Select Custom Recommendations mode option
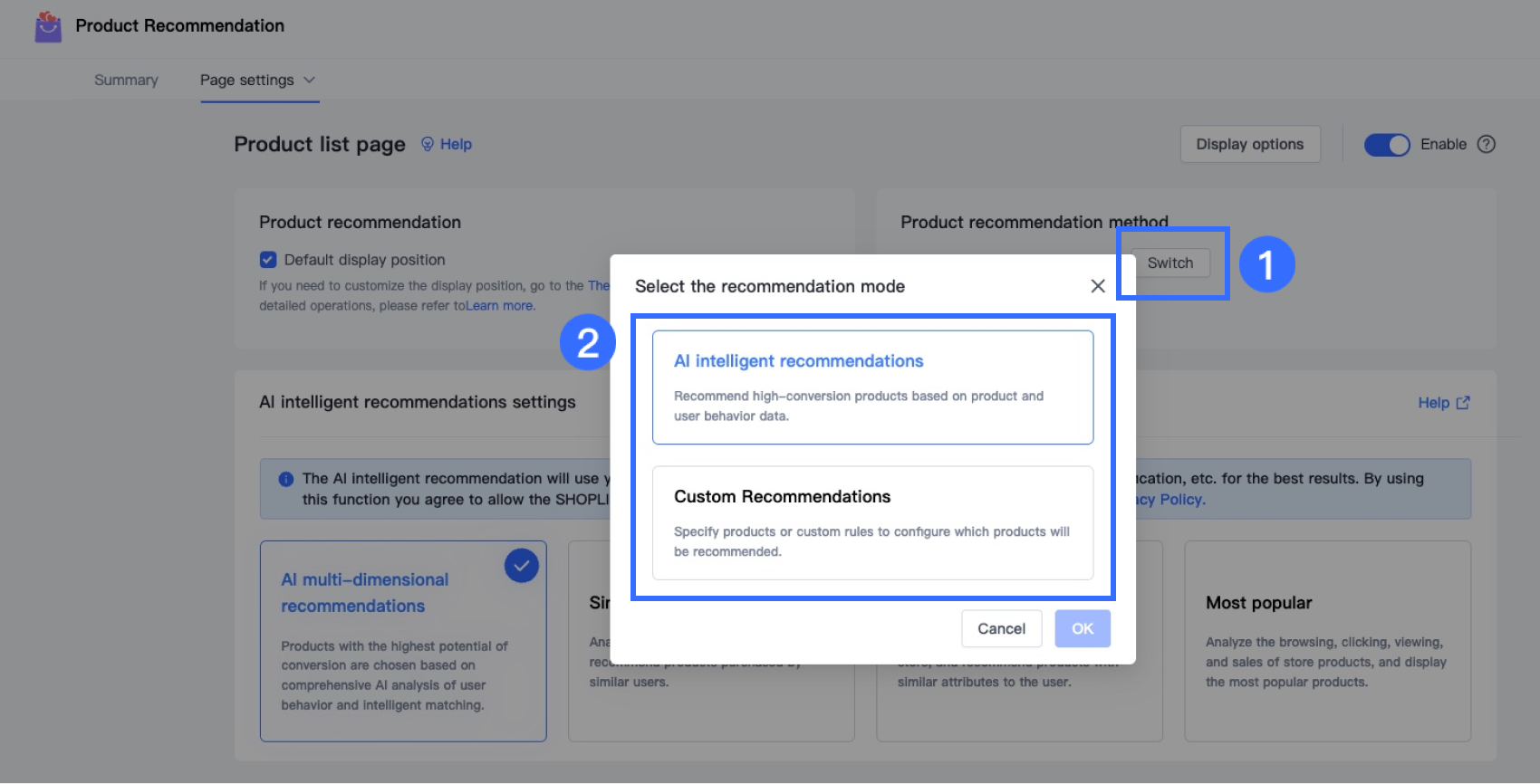This screenshot has height=784, width=1540. coord(872,522)
